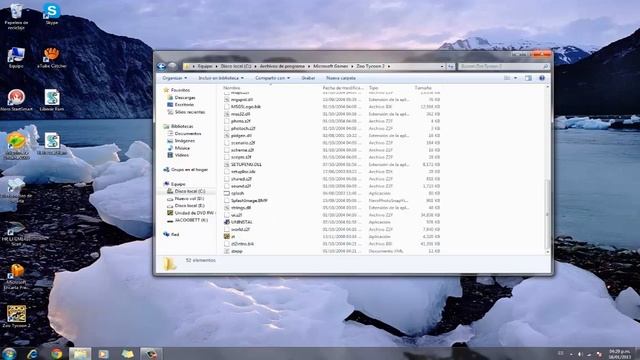Select Imágenes library in the sidebar
The height and width of the screenshot is (360, 640).
[184, 141]
